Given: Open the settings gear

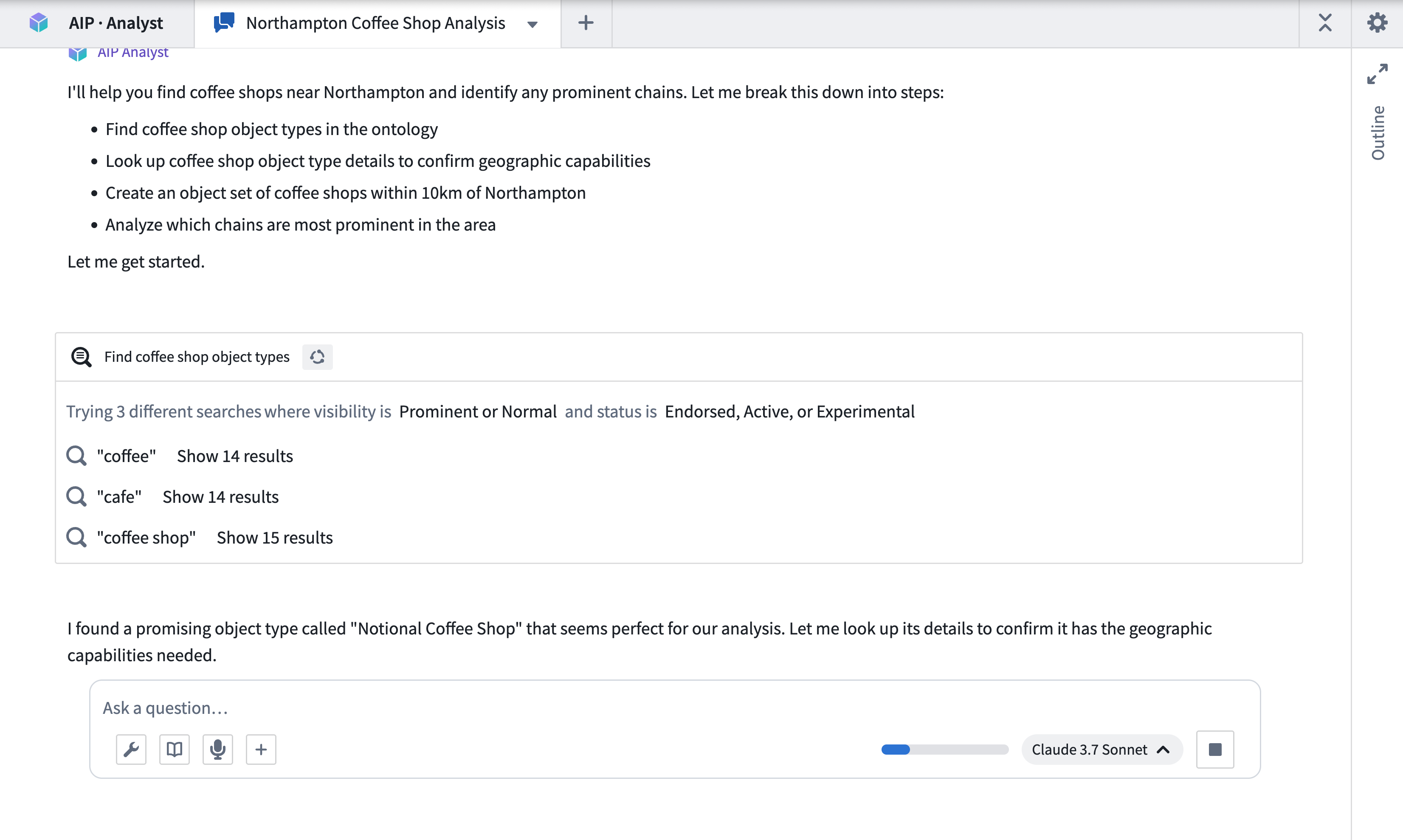Looking at the screenshot, I should pos(1378,23).
